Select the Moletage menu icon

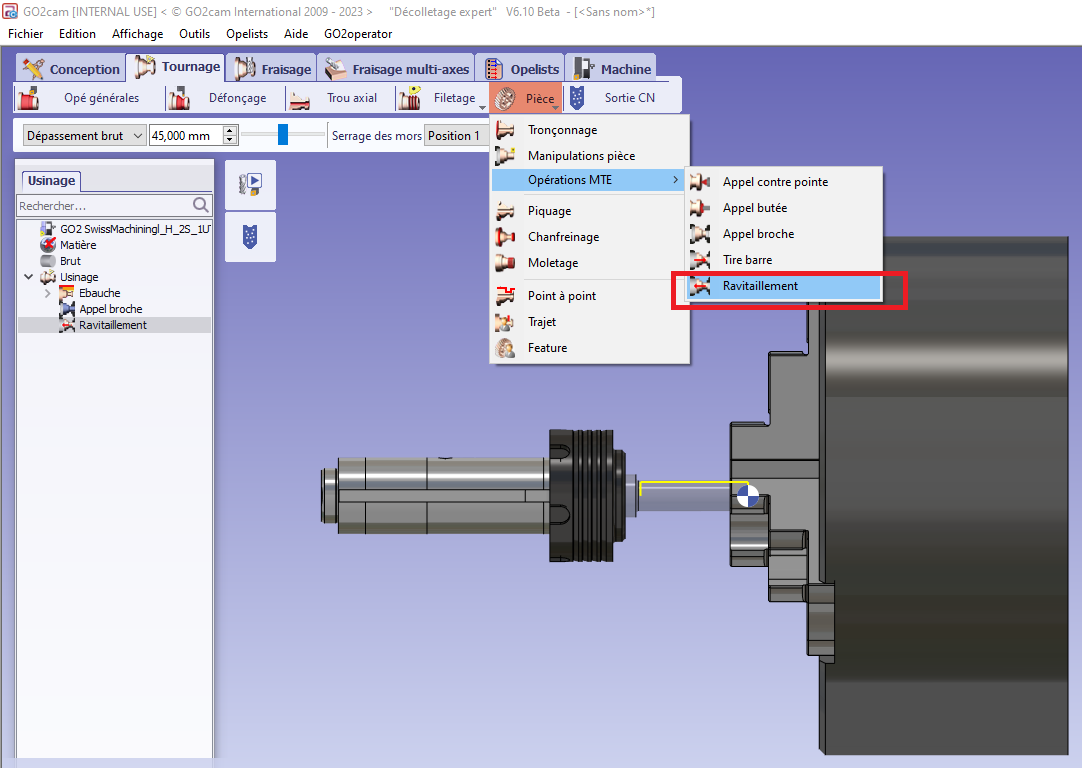tap(506, 263)
